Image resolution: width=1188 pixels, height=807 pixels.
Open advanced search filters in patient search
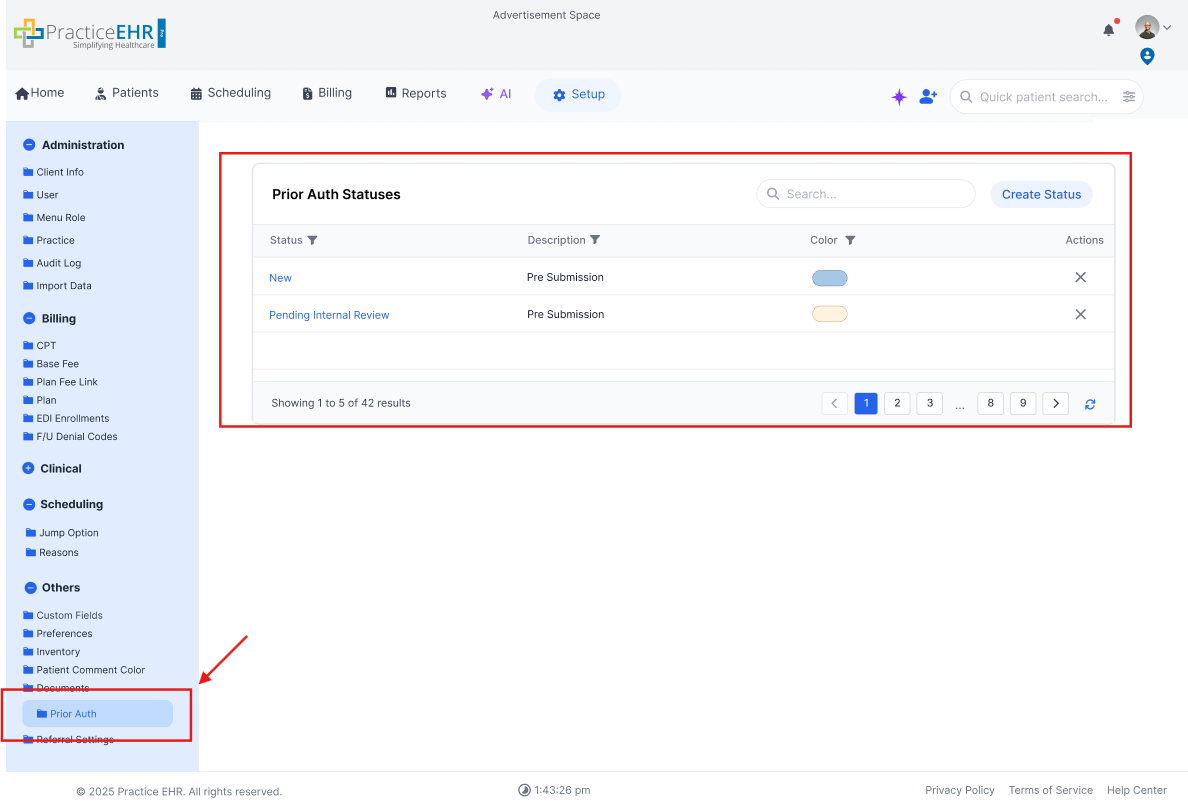click(x=1129, y=96)
